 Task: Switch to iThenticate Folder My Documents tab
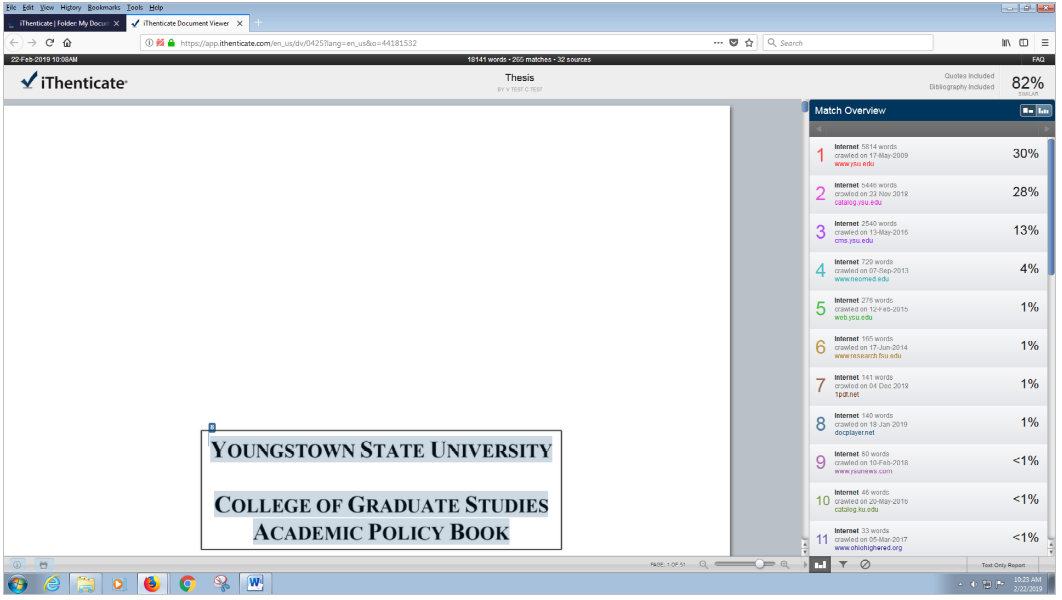coord(63,23)
